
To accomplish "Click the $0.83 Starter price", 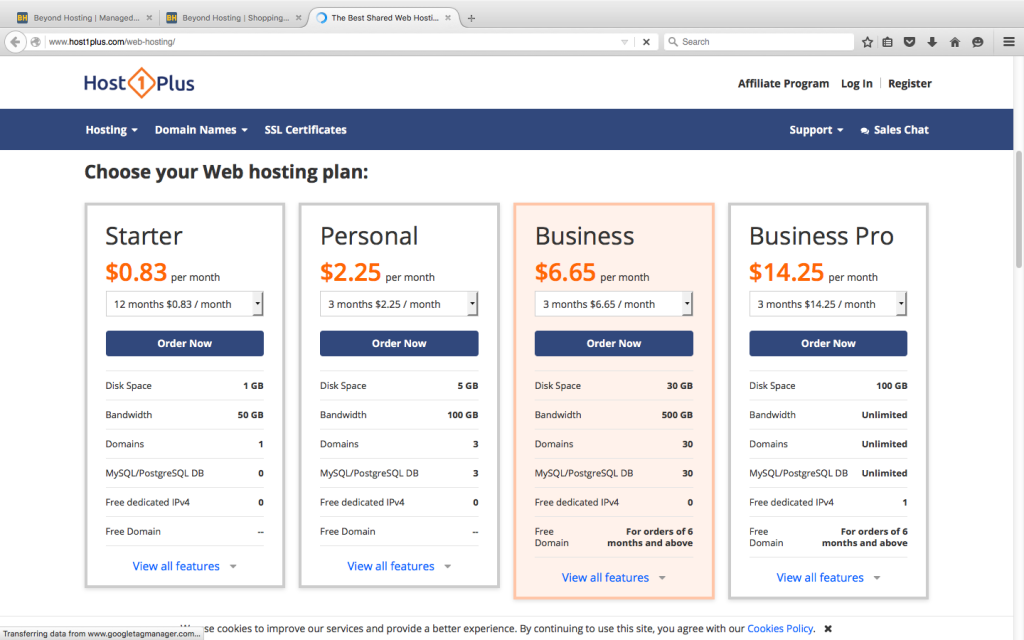I will pyautogui.click(x=136, y=272).
